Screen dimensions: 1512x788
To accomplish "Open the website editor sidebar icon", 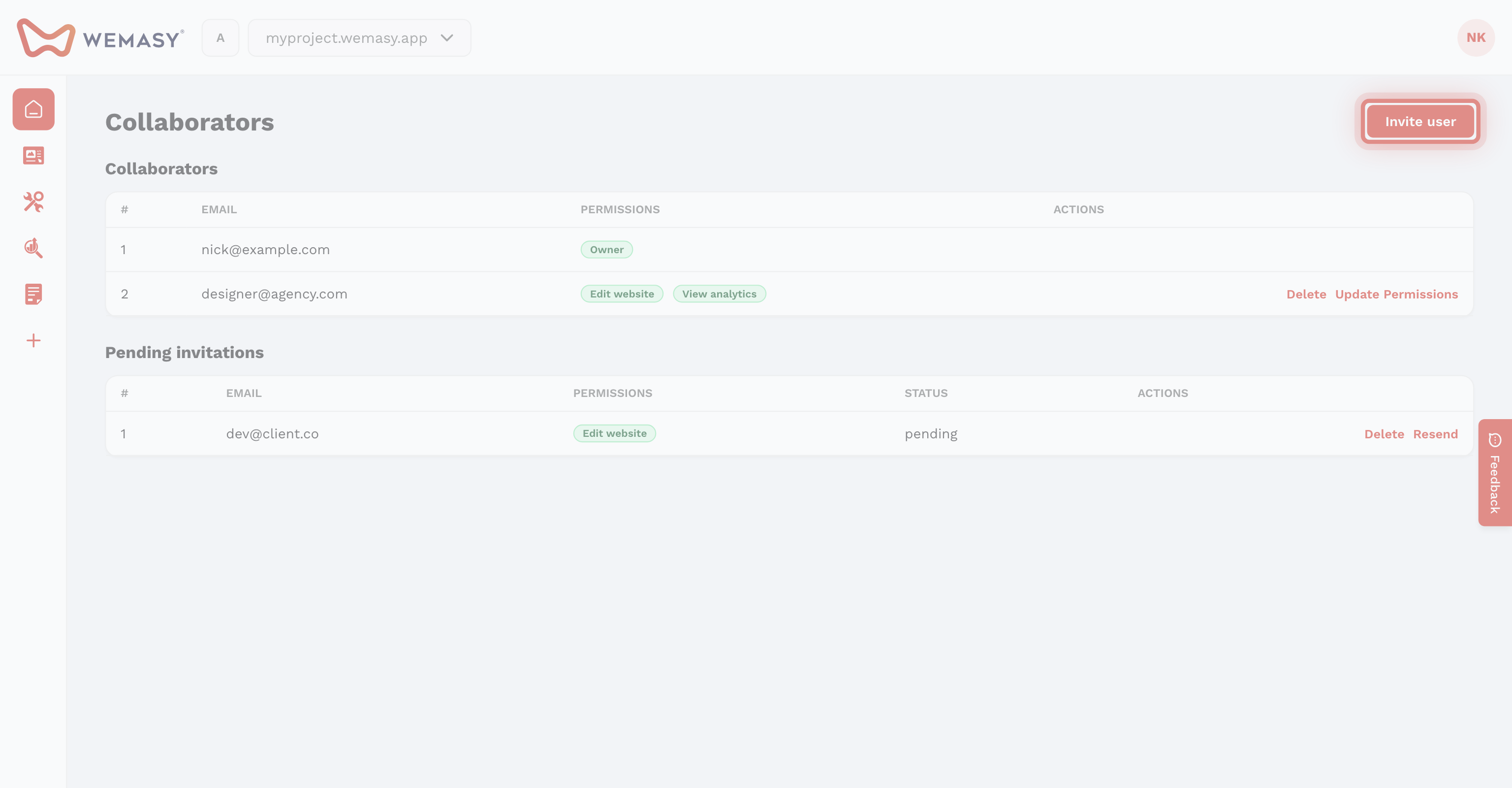I will pyautogui.click(x=33, y=156).
